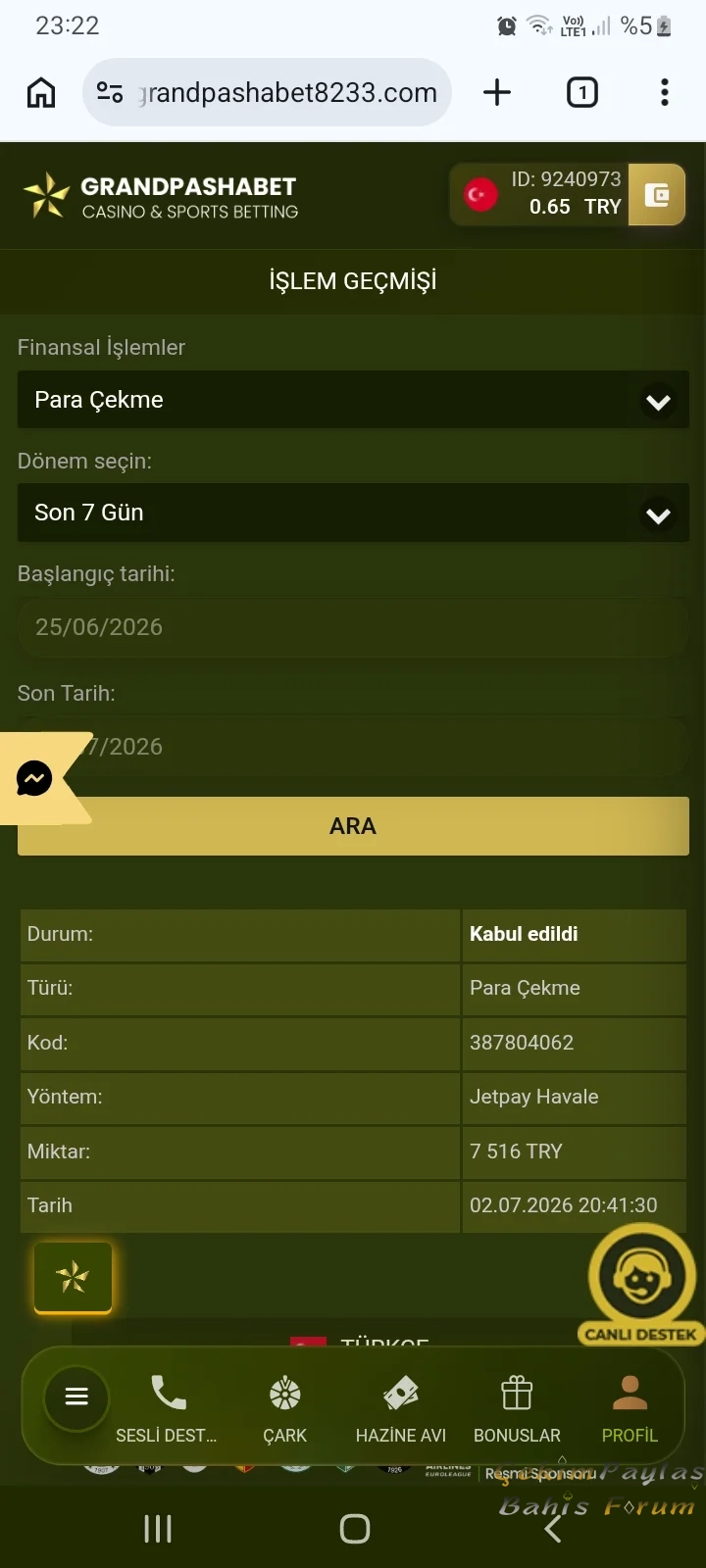
Task: Tap the Messenger chat bubble icon
Action: click(x=34, y=779)
